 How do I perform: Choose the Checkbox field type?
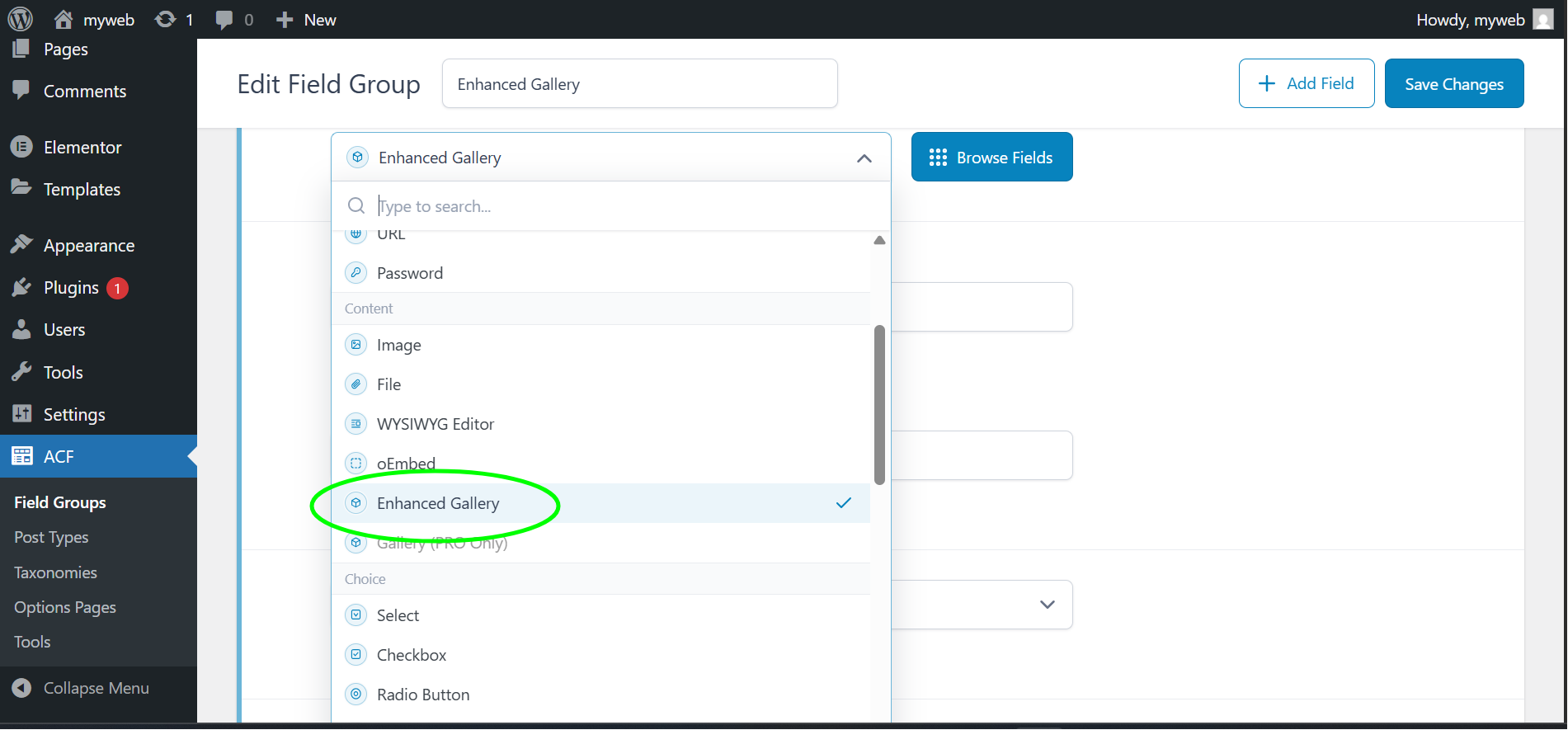(x=412, y=655)
